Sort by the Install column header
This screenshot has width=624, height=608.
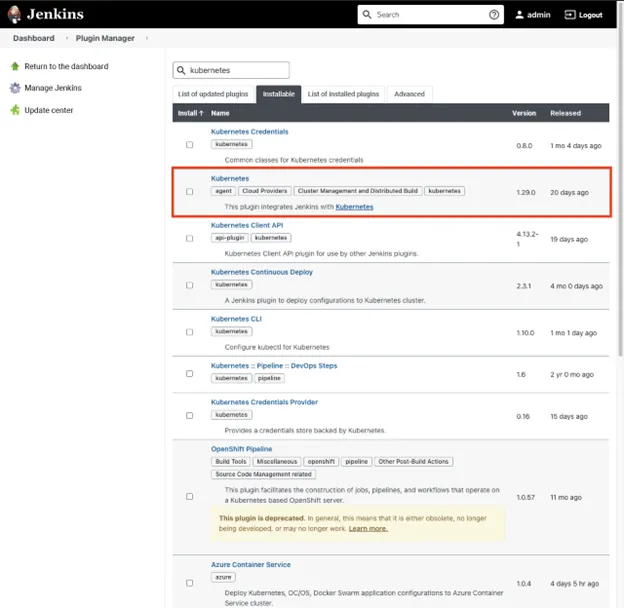pos(190,113)
